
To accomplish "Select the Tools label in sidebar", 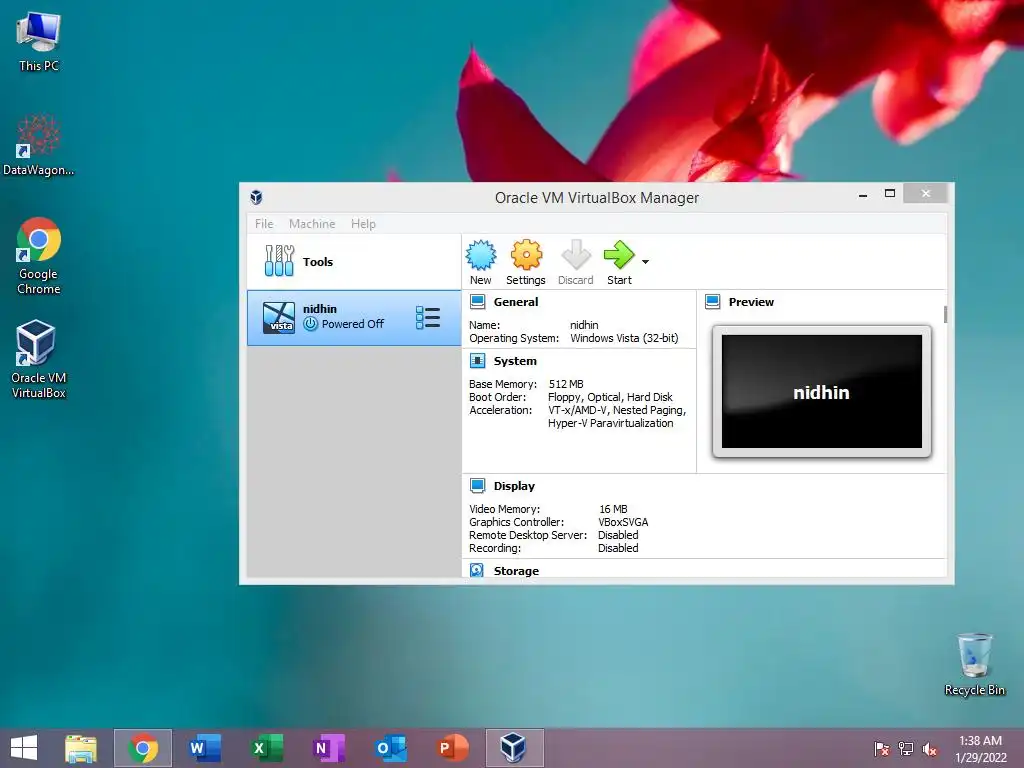I will 317,261.
